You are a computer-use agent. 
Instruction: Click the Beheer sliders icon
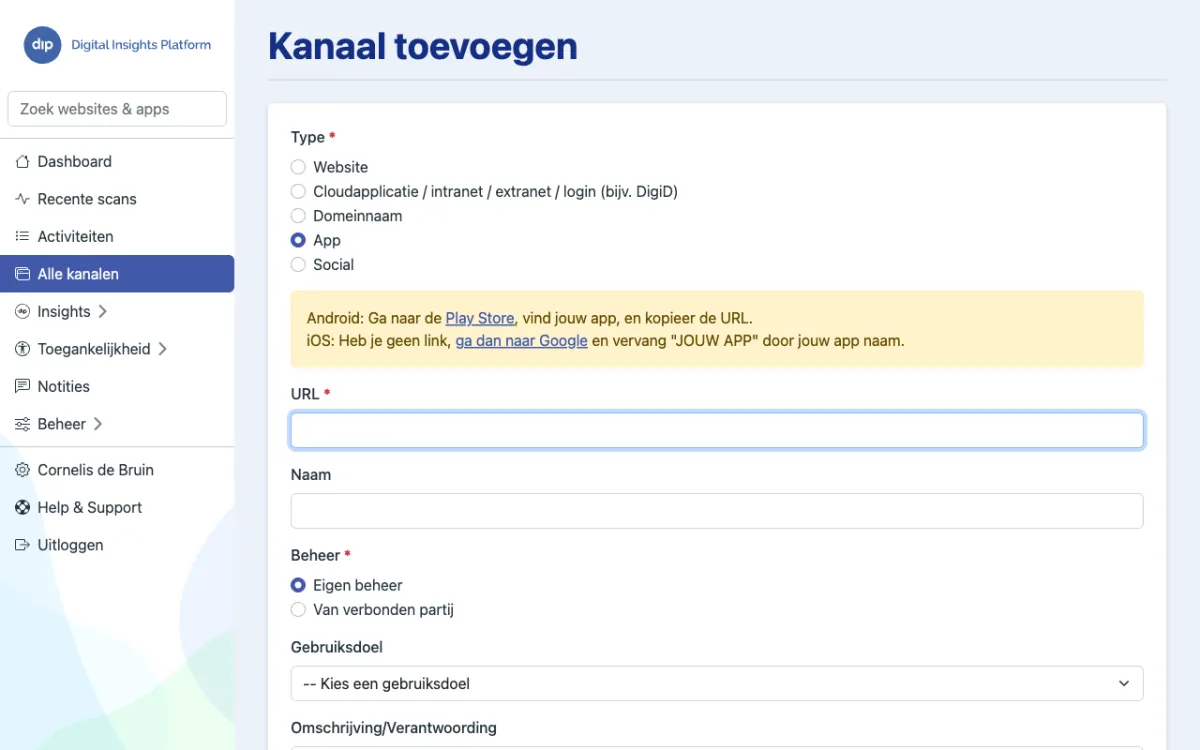[22, 424]
